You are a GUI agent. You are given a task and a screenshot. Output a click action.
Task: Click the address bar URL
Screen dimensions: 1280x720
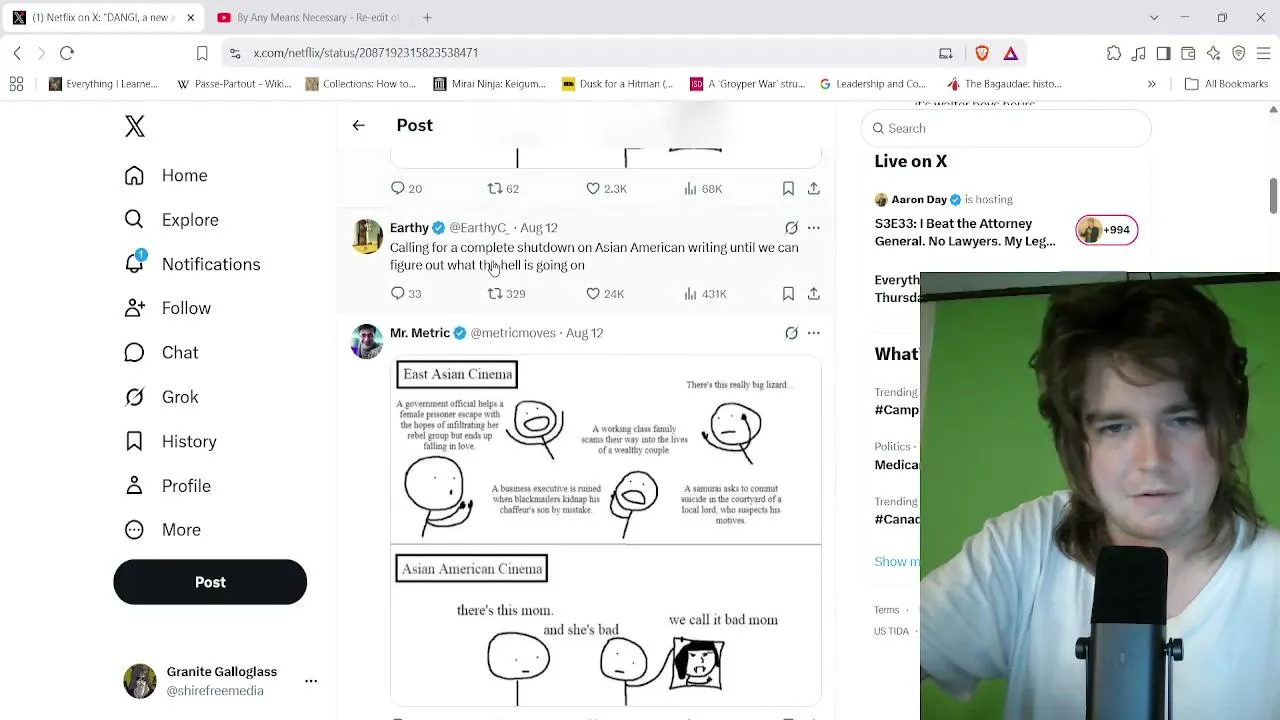coord(366,53)
